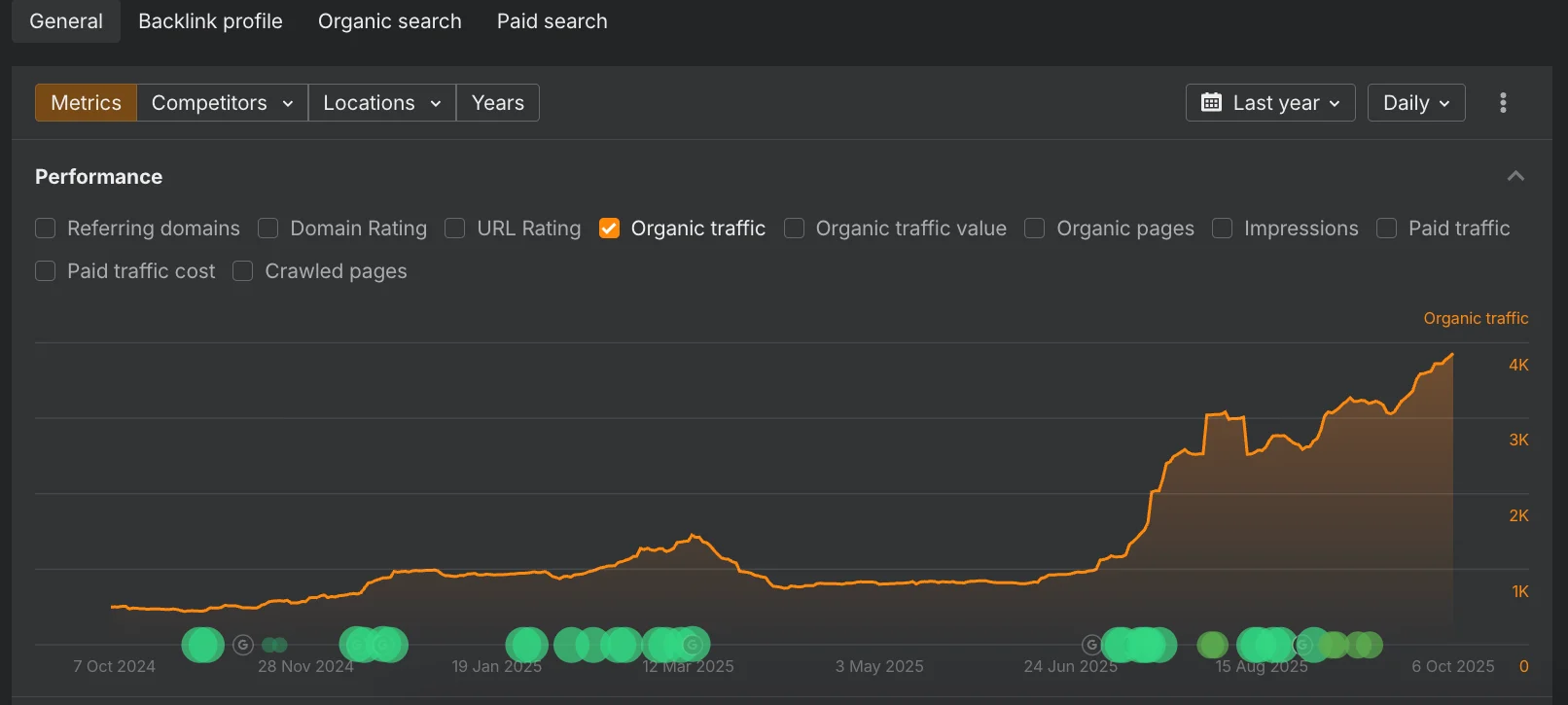Enable the Referring domains checkbox
This screenshot has height=705, width=1568.
point(46,229)
